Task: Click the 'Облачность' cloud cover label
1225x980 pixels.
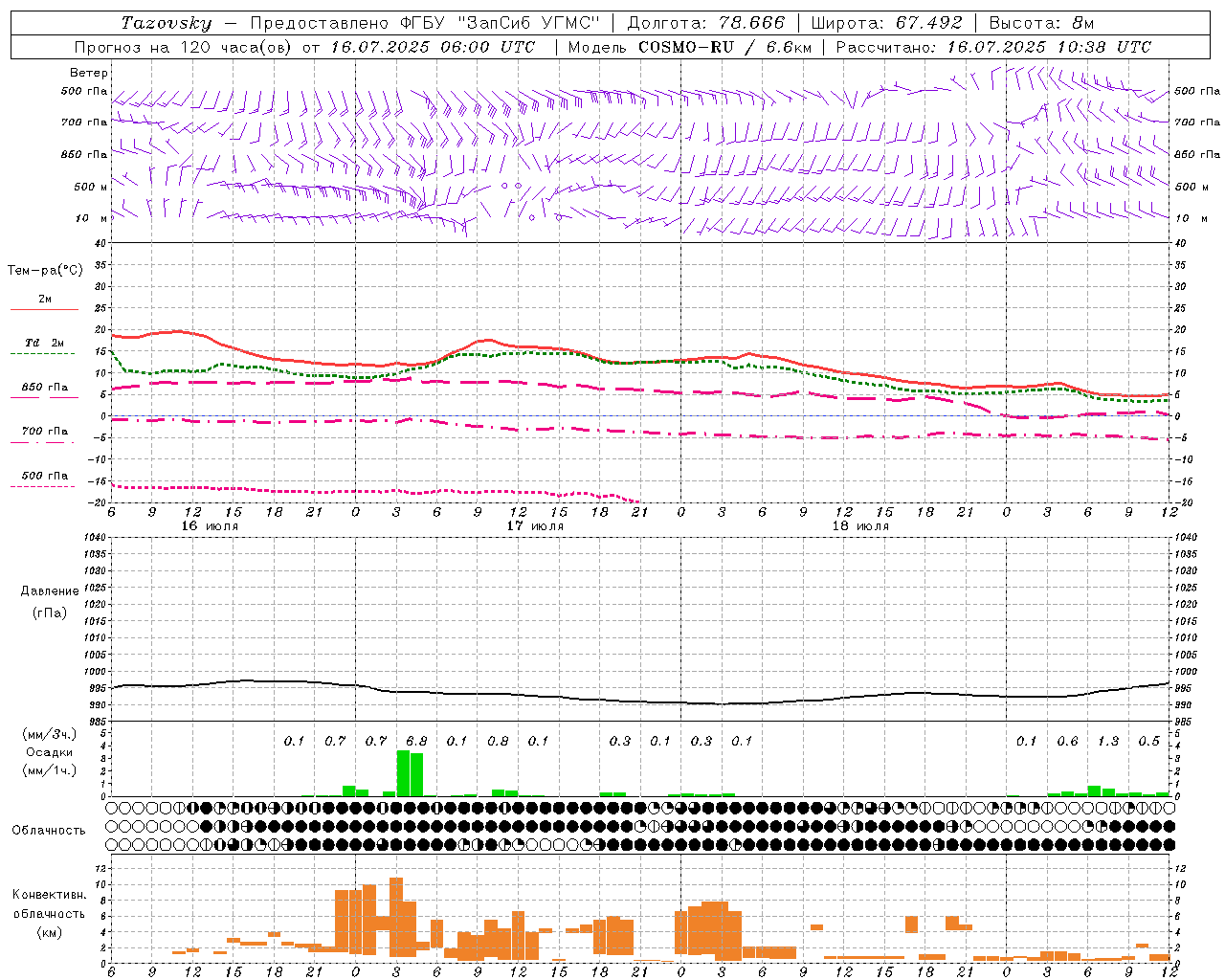Action: pos(49,831)
